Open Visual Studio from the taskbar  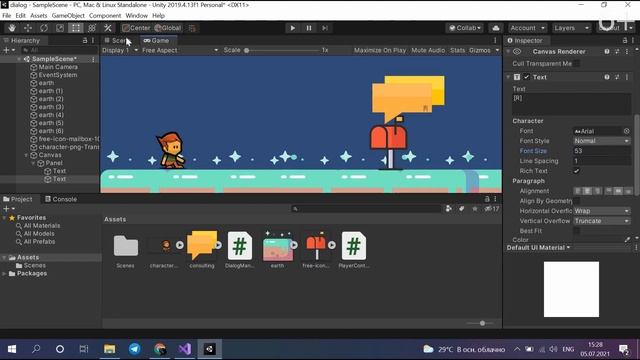(x=184, y=349)
